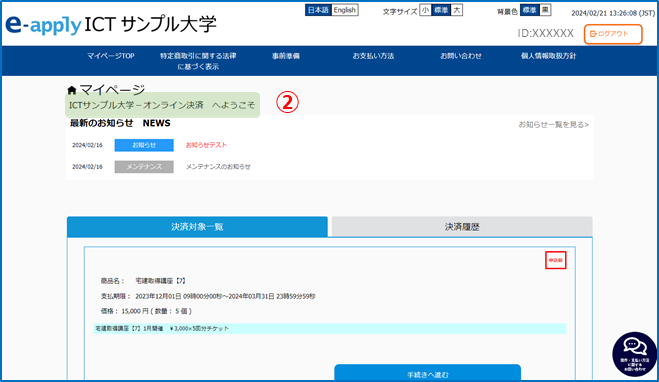The width and height of the screenshot is (659, 382).
Task: Click the gray メンテナンス category badge
Action: coord(144,167)
